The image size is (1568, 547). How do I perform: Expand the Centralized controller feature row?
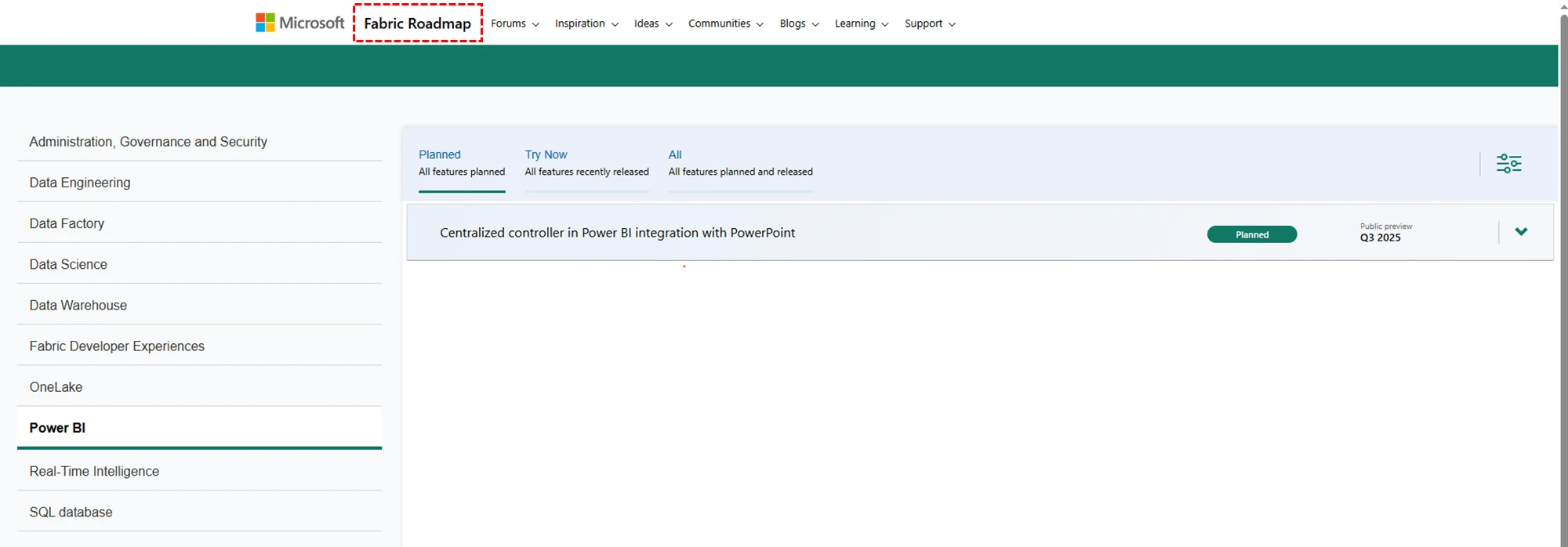coord(1521,232)
